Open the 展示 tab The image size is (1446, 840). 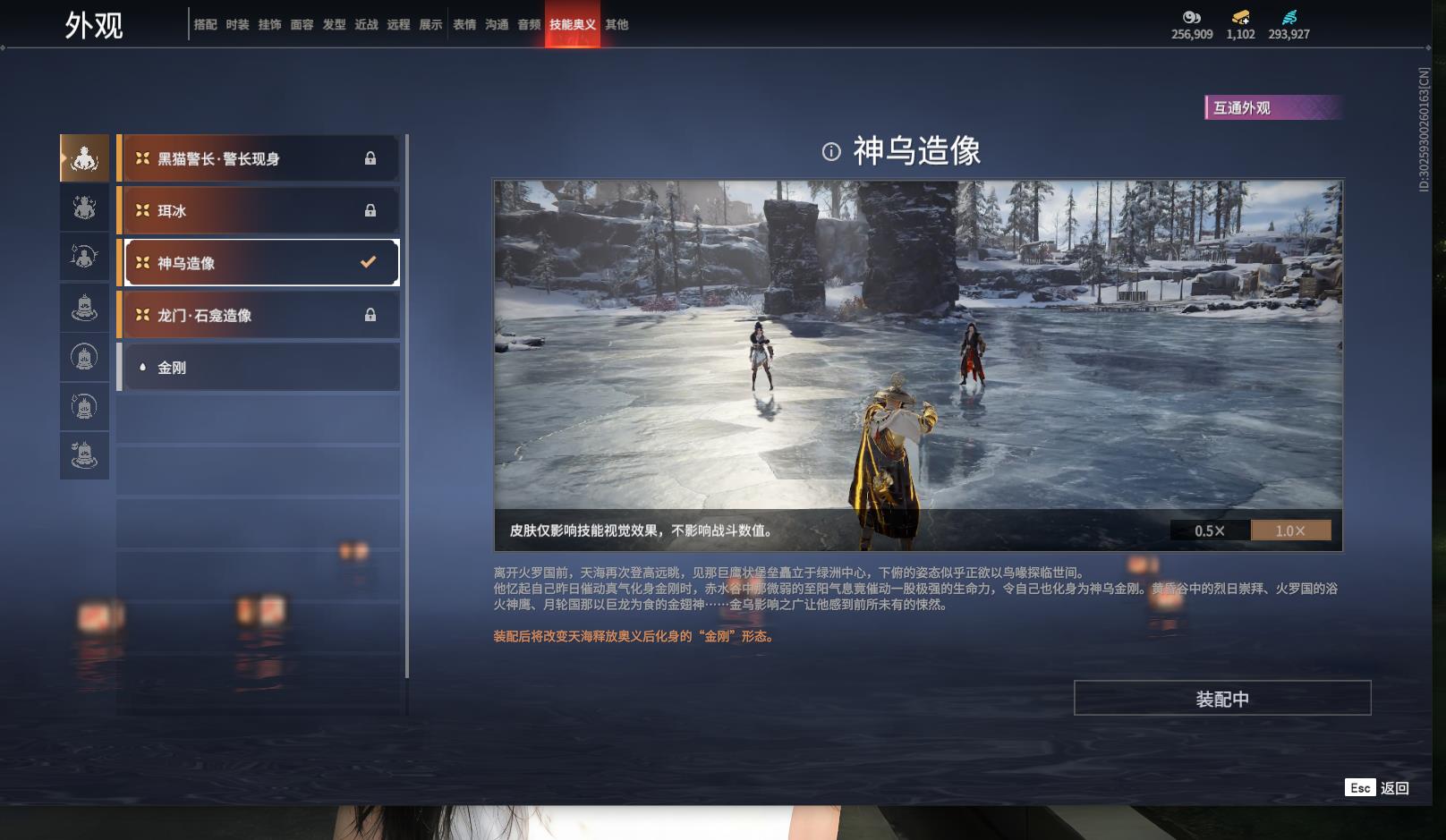tap(431, 24)
